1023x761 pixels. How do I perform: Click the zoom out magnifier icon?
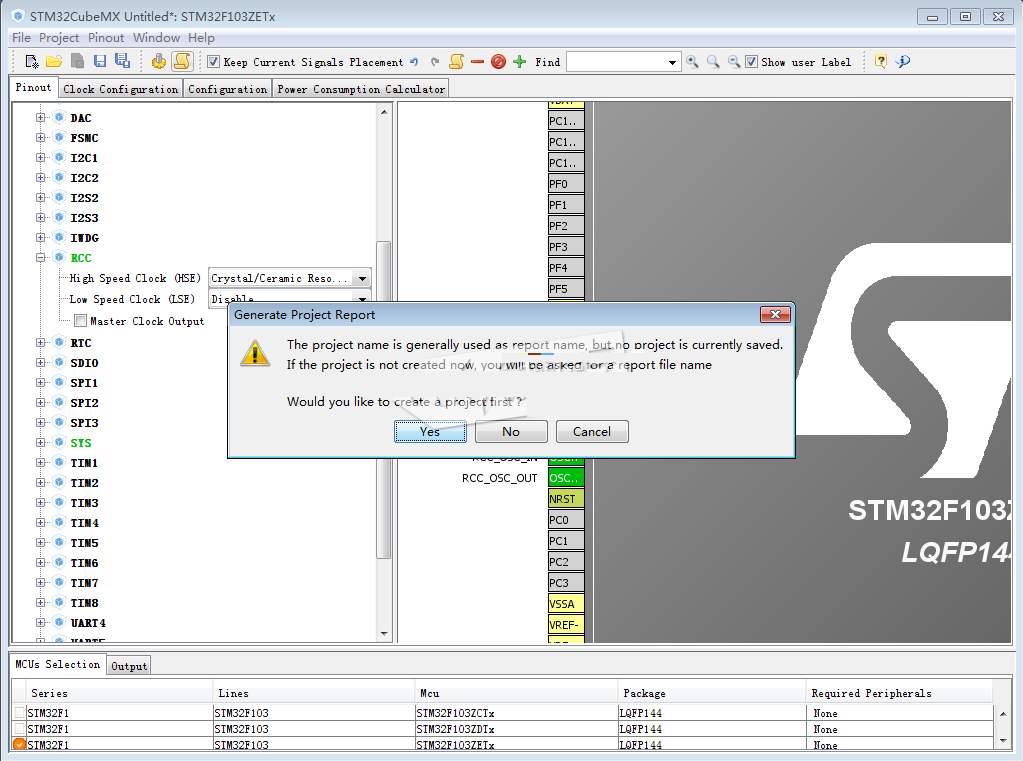[734, 61]
